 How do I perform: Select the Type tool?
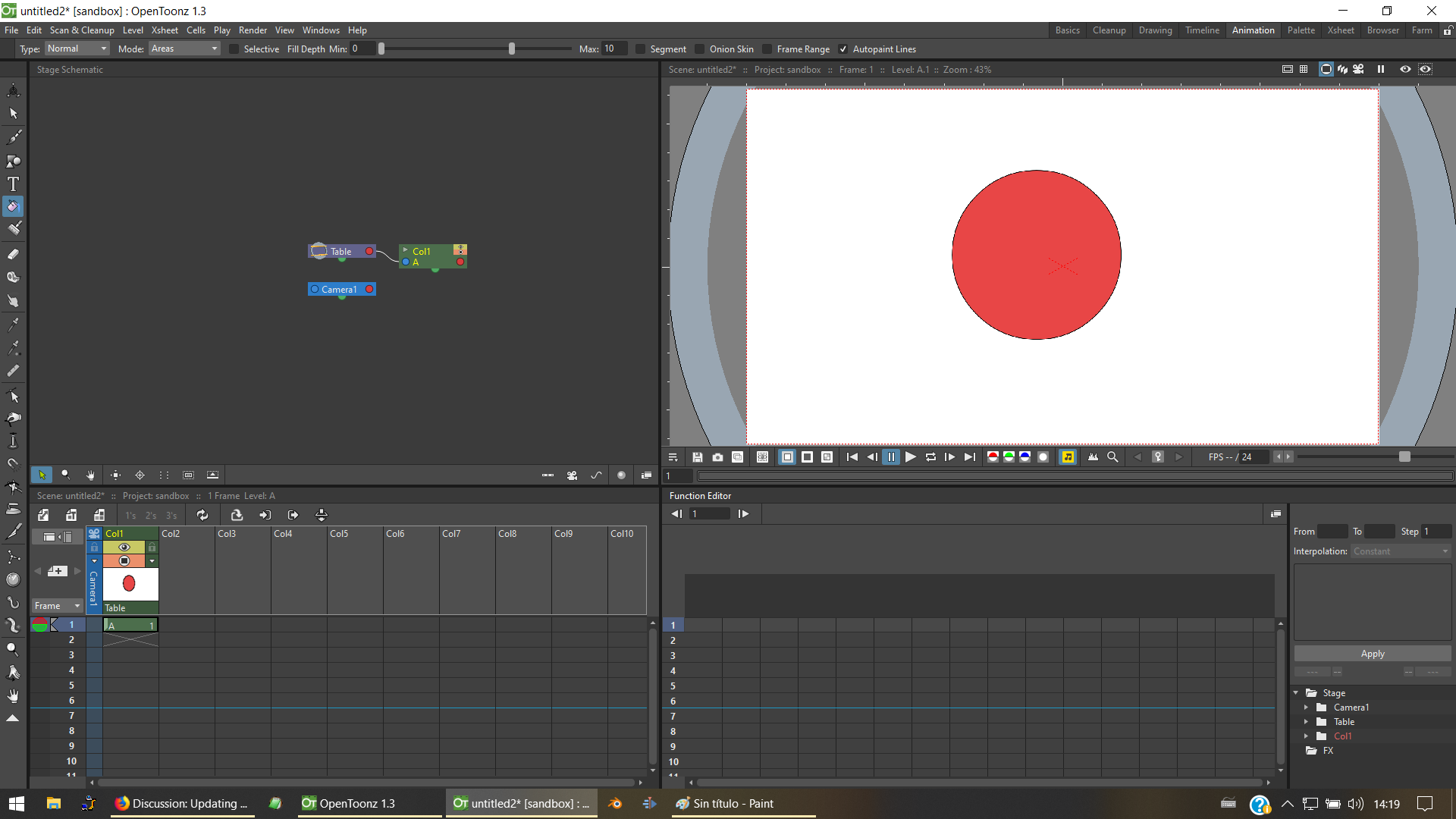point(13,184)
